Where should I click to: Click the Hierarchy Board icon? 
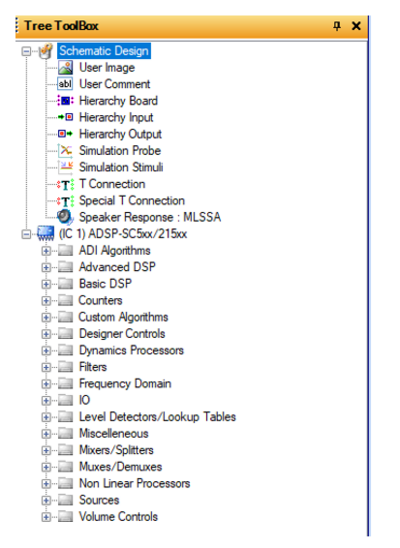[65, 101]
